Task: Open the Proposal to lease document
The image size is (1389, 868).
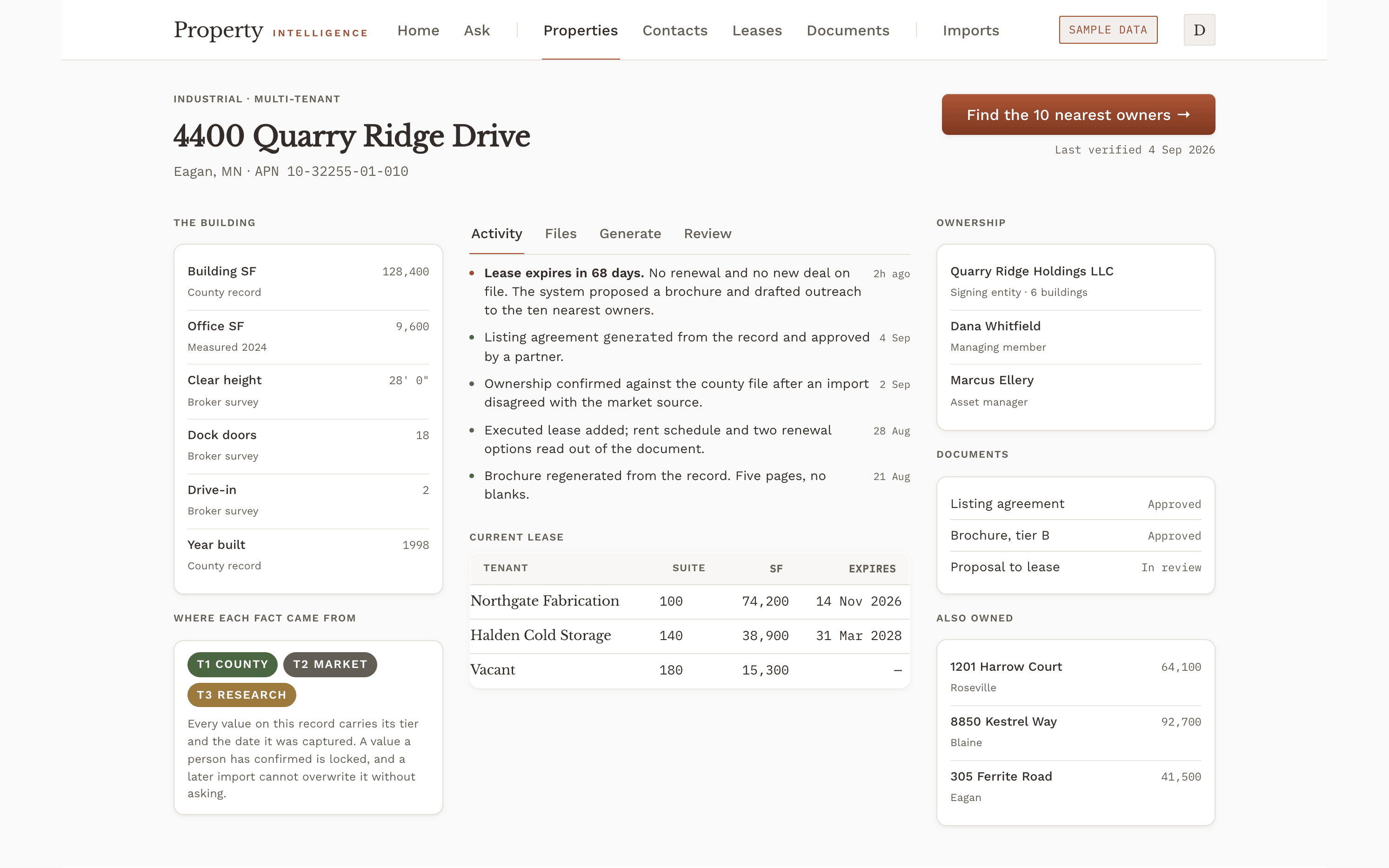Action: pos(1075,567)
